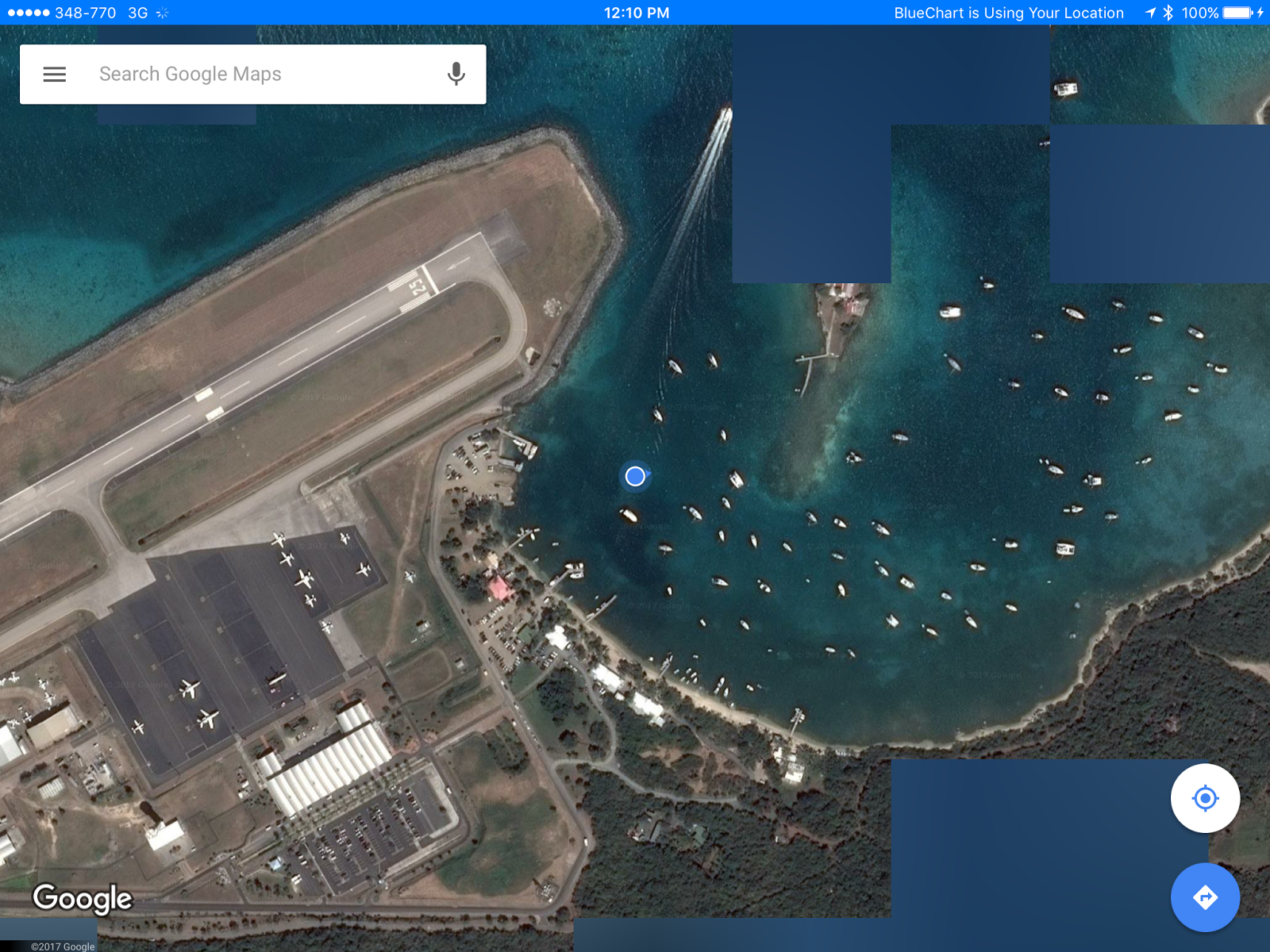Tap the Bluetooth icon in status bar
Viewport: 1270px width, 952px height.
point(1168,13)
